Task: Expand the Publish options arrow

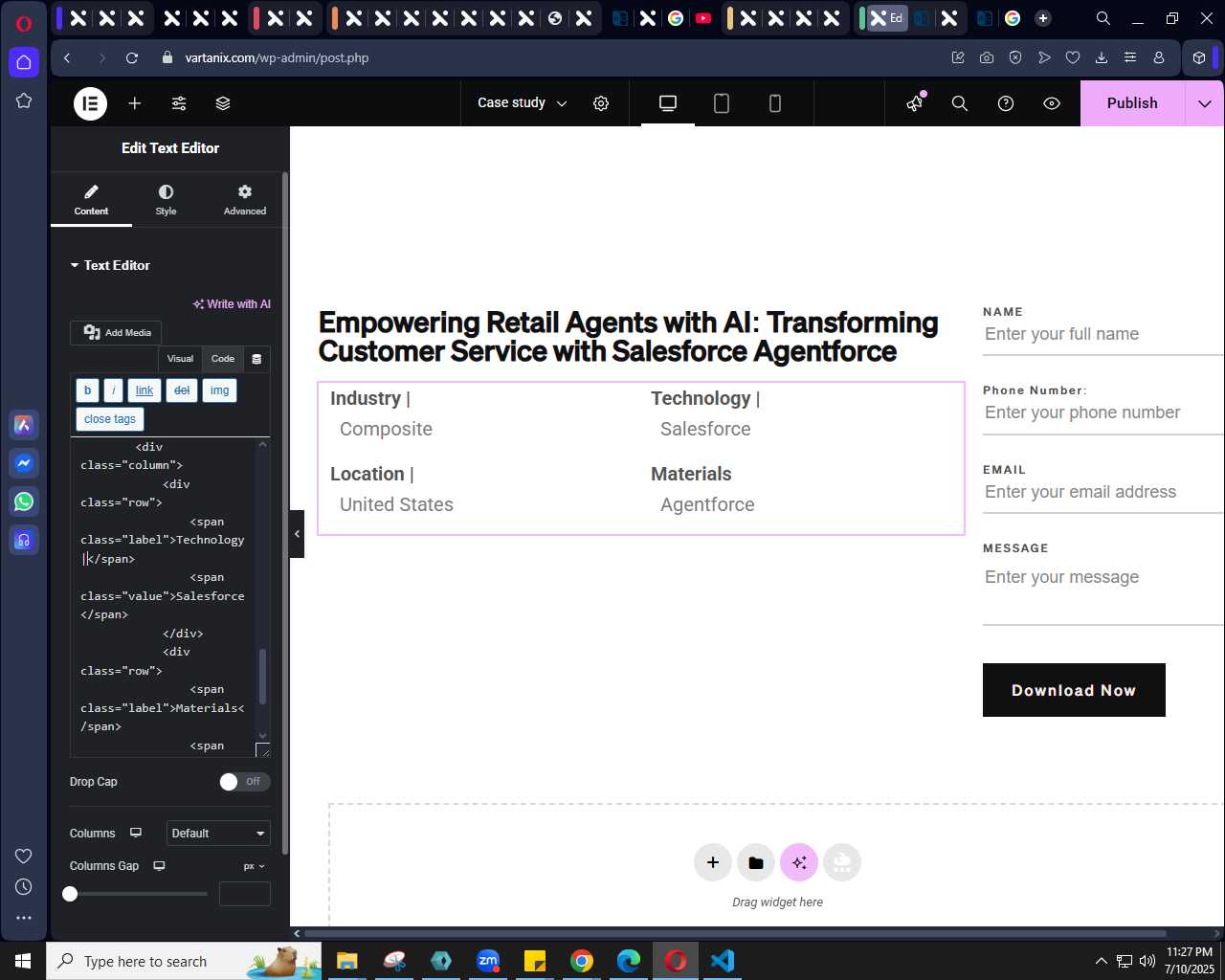Action: coord(1205,103)
